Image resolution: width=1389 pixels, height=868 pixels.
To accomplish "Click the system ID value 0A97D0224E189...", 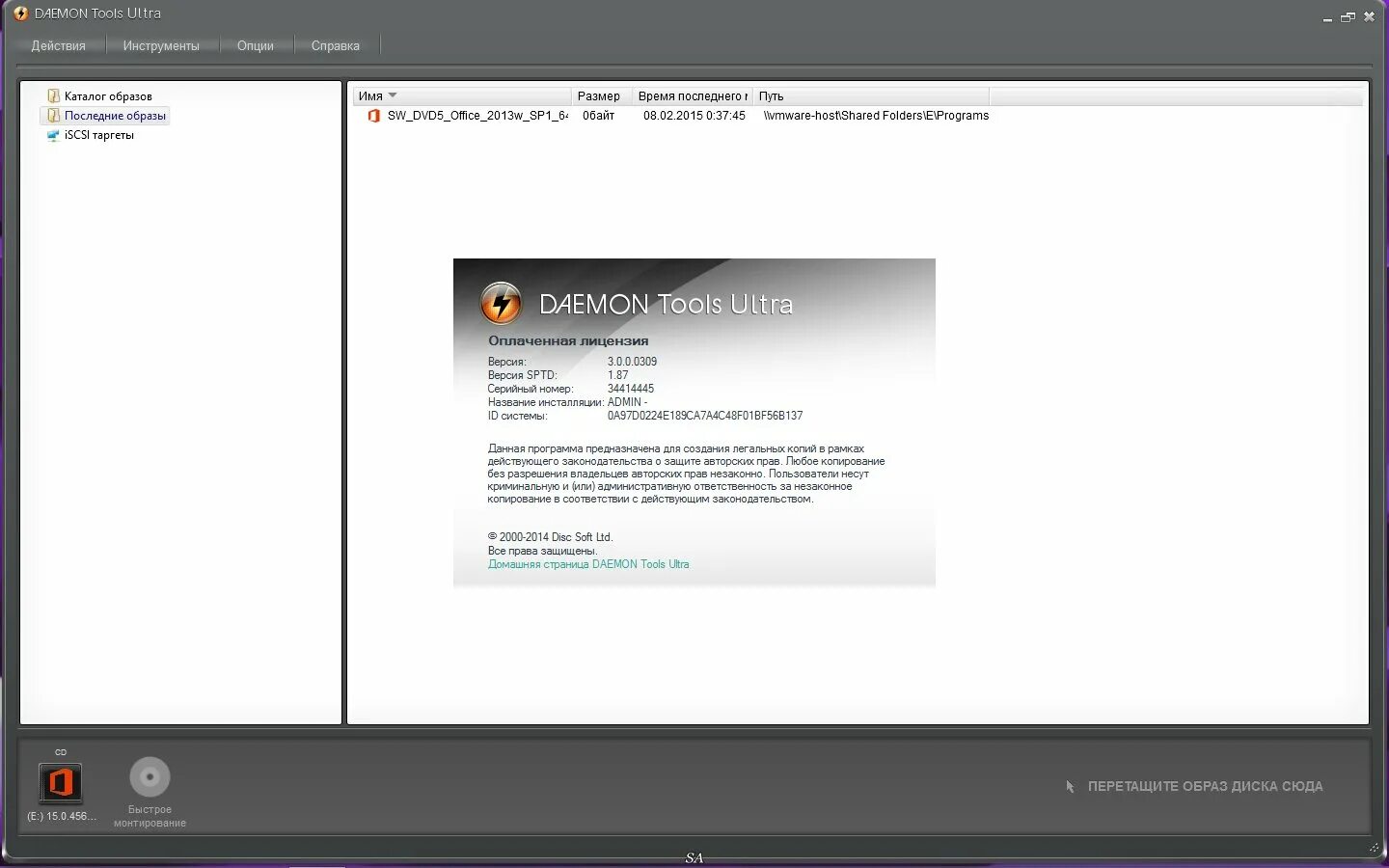I will [x=705, y=416].
